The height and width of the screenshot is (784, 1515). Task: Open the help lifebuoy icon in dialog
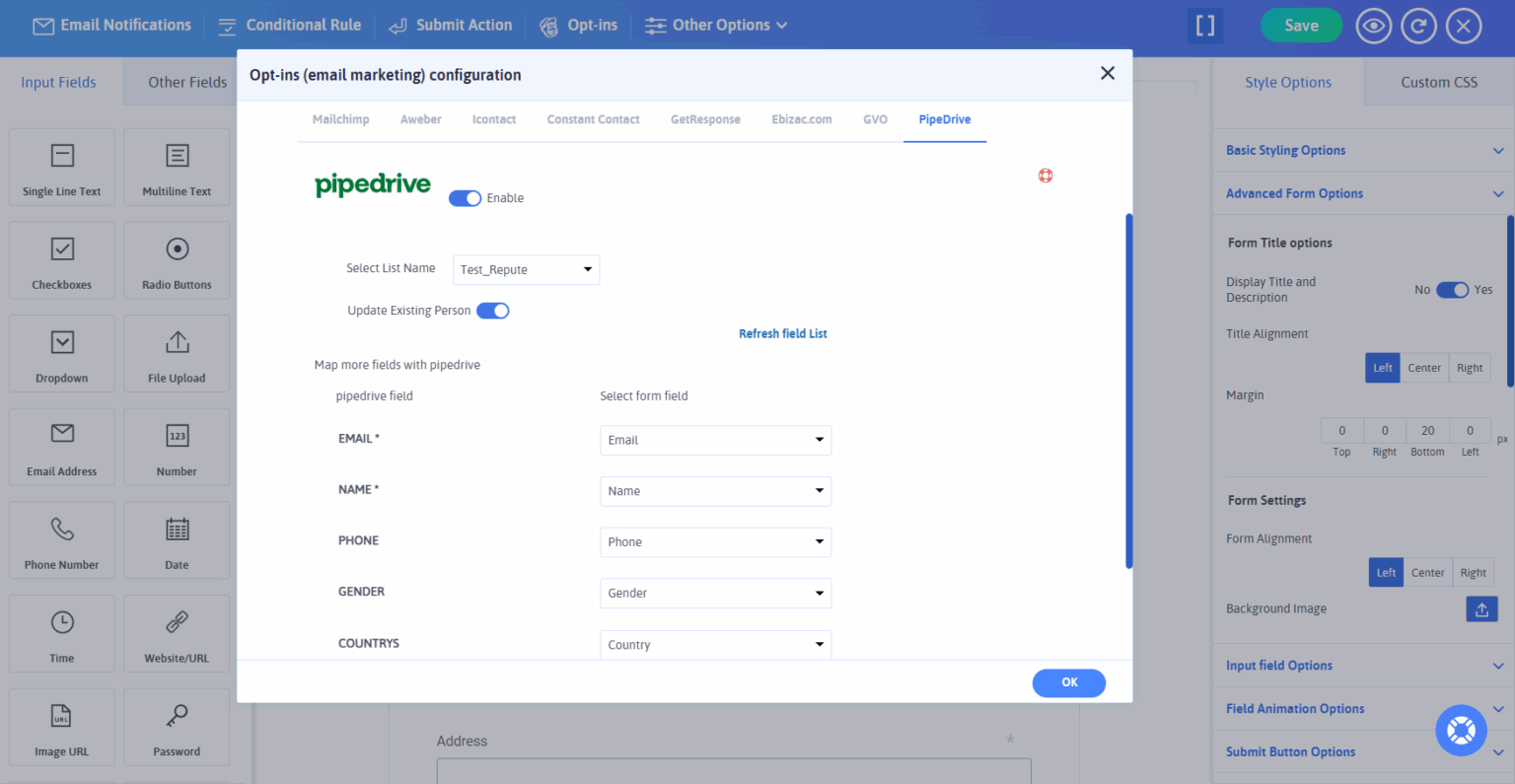point(1046,176)
